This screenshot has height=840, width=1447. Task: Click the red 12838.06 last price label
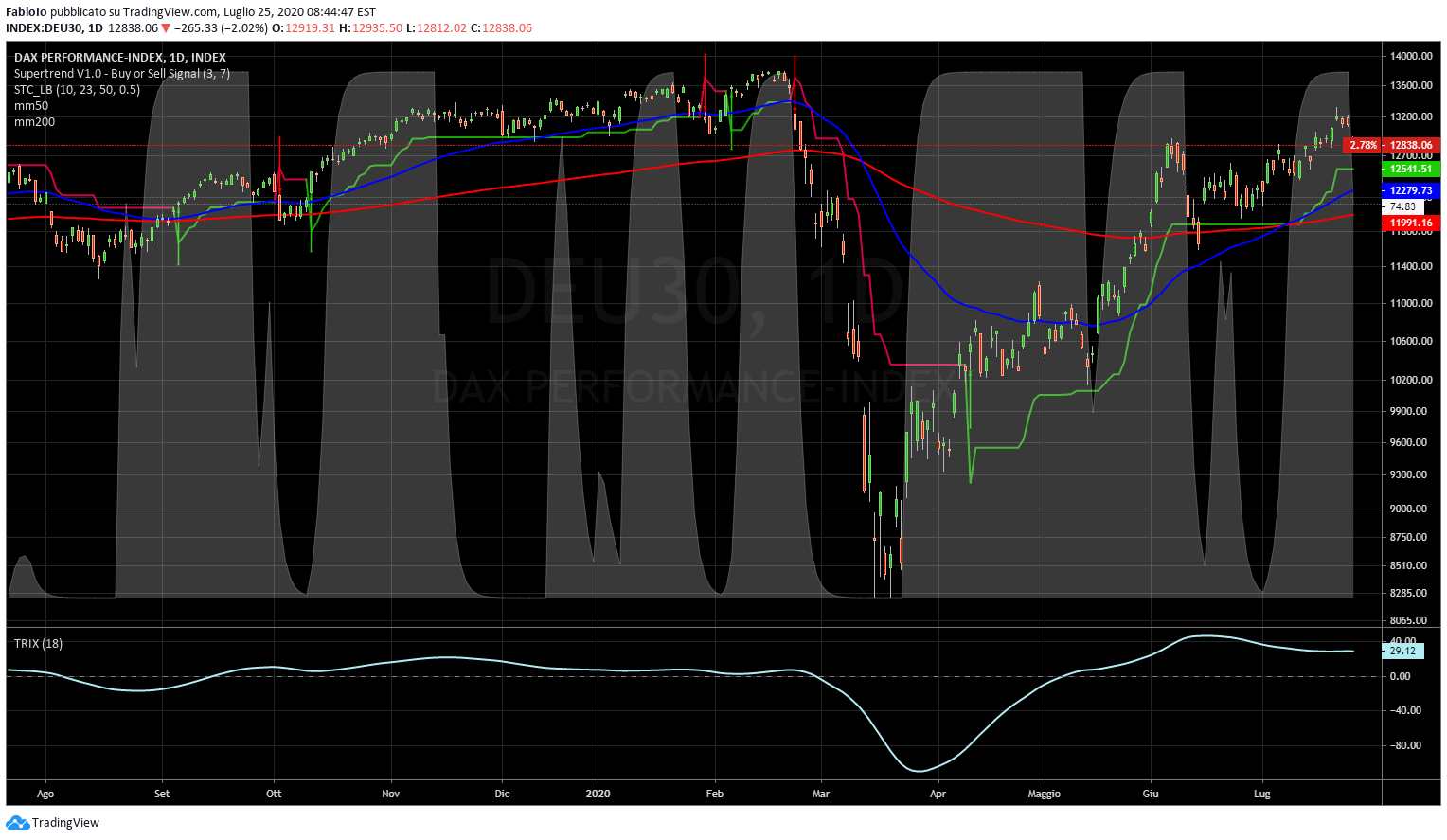tap(1411, 146)
